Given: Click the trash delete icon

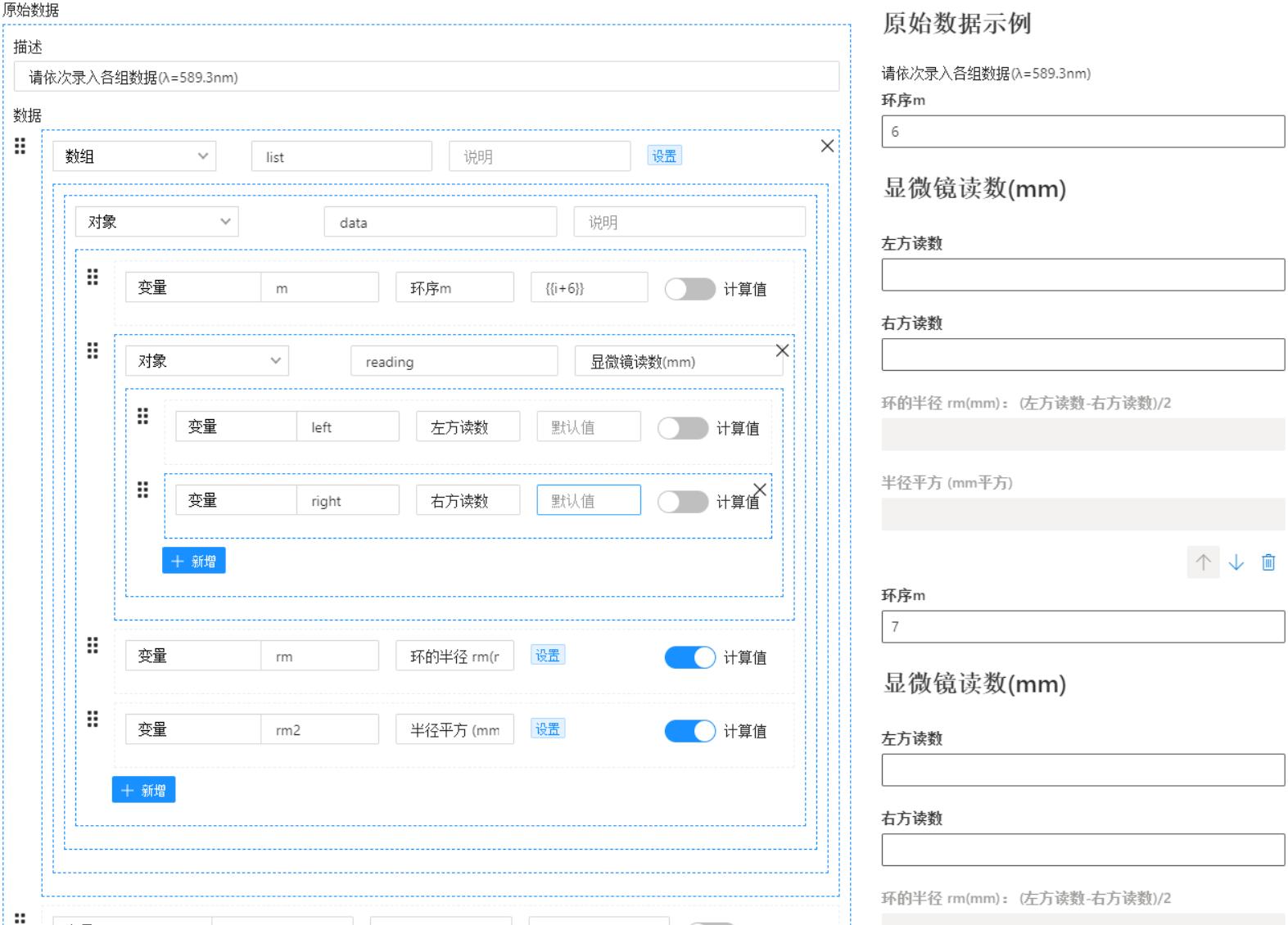Looking at the screenshot, I should point(1268,562).
